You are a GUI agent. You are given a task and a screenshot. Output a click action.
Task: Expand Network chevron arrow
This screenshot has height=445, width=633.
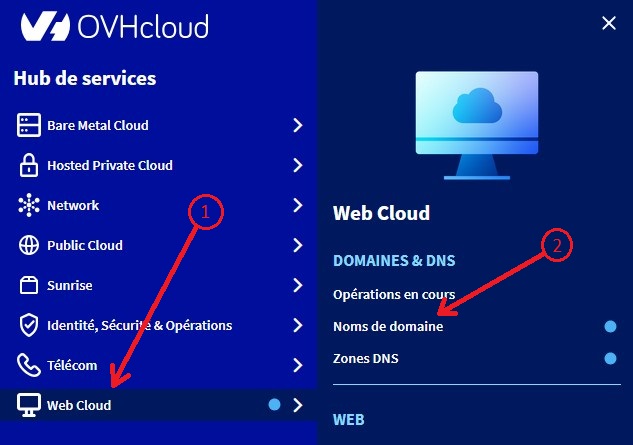[298, 205]
